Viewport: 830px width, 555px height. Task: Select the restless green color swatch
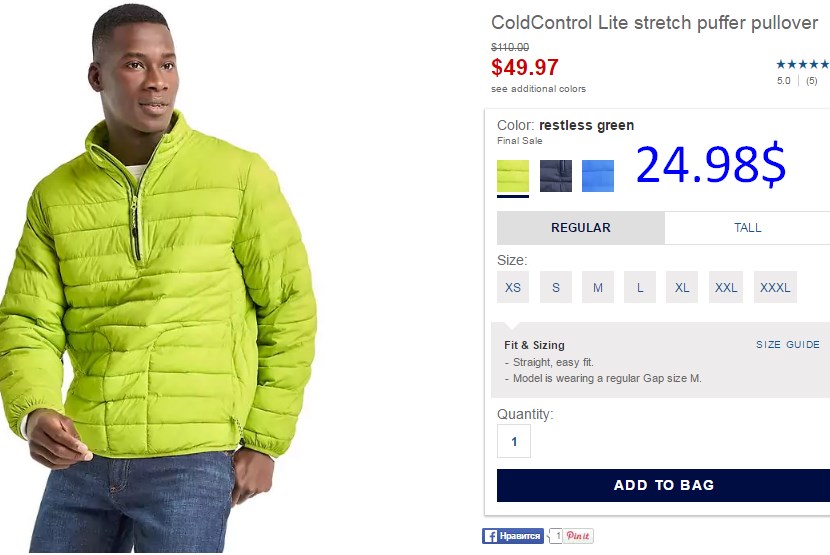point(512,176)
